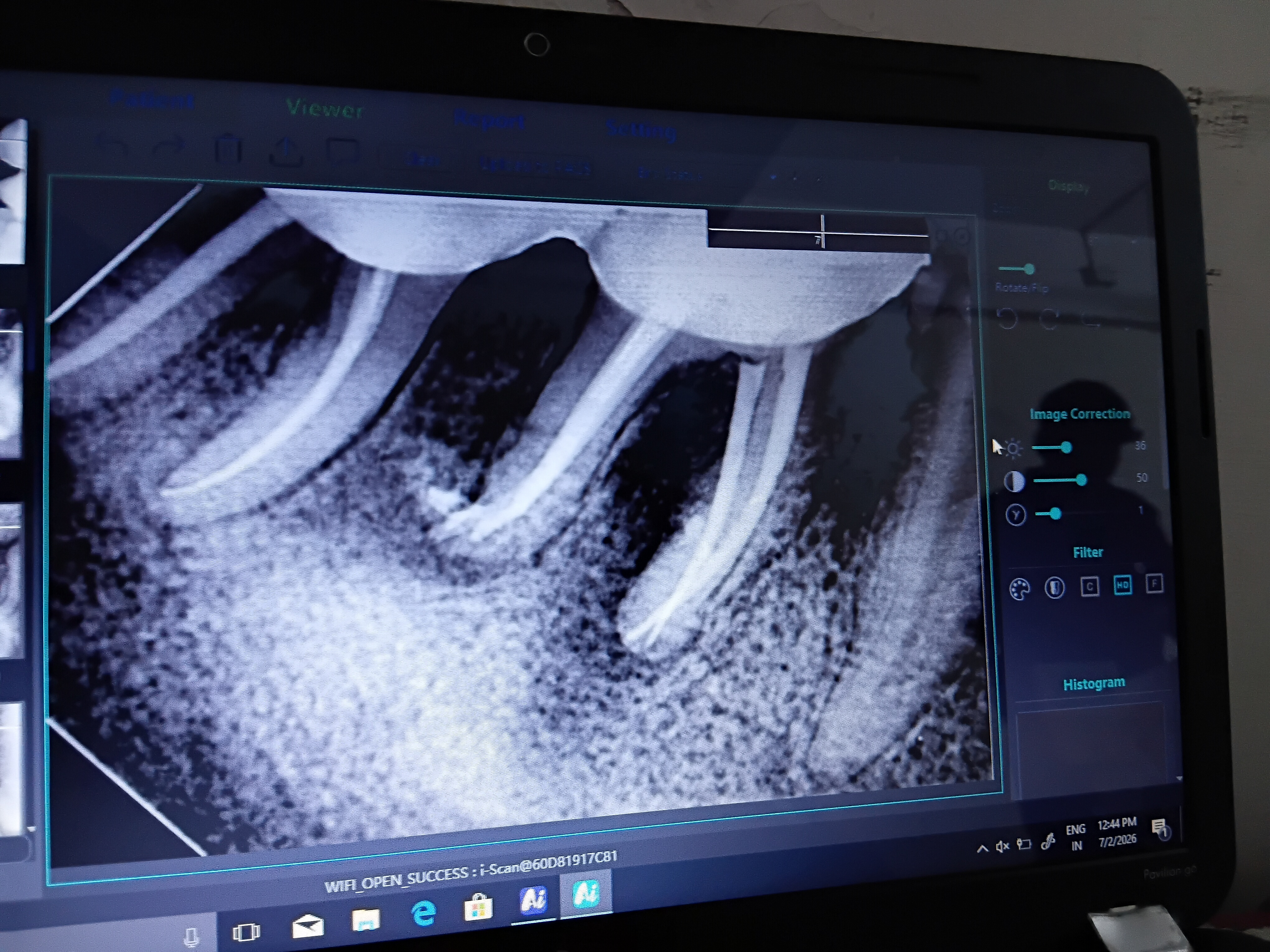Image resolution: width=1270 pixels, height=952 pixels.
Task: Open File Explorer from taskbar
Action: click(366, 920)
